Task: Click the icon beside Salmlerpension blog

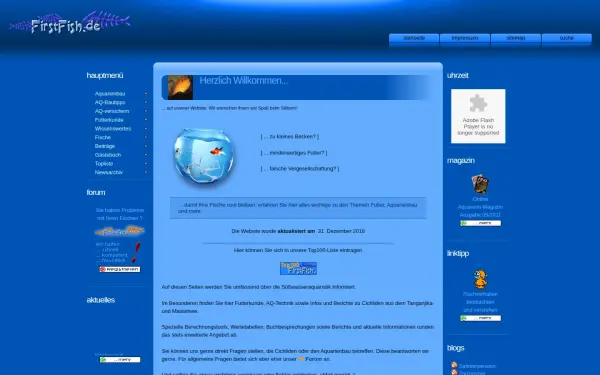Action: click(454, 365)
